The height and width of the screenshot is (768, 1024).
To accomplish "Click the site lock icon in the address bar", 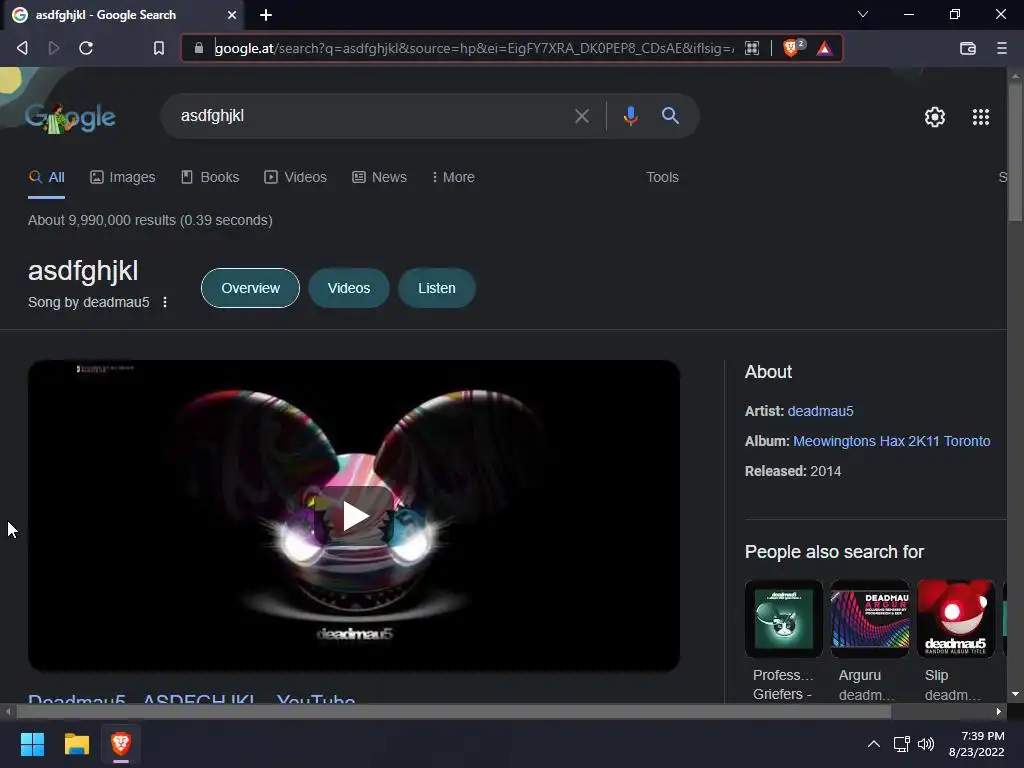I will pos(199,48).
